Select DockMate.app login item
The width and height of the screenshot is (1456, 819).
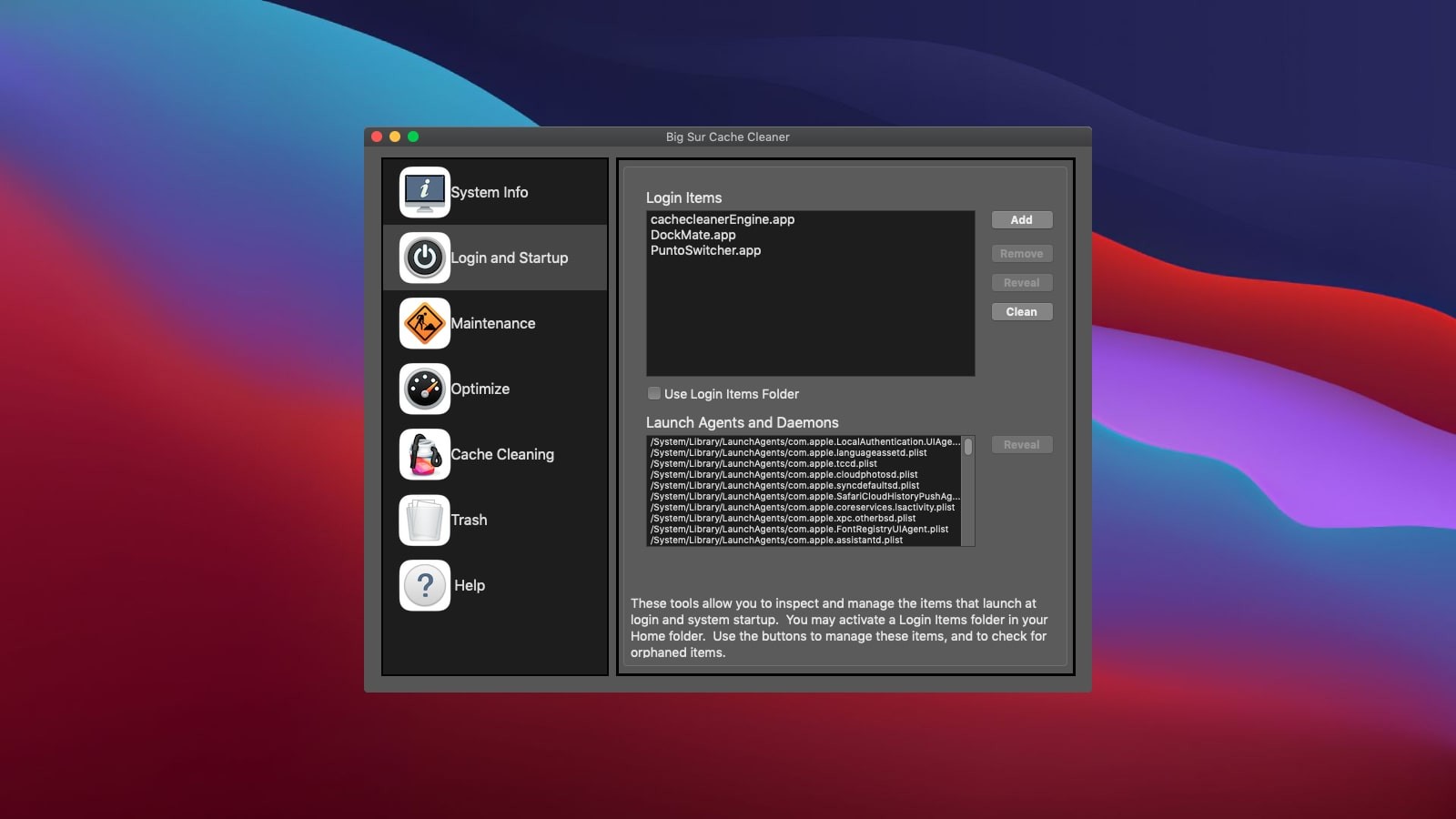point(693,235)
